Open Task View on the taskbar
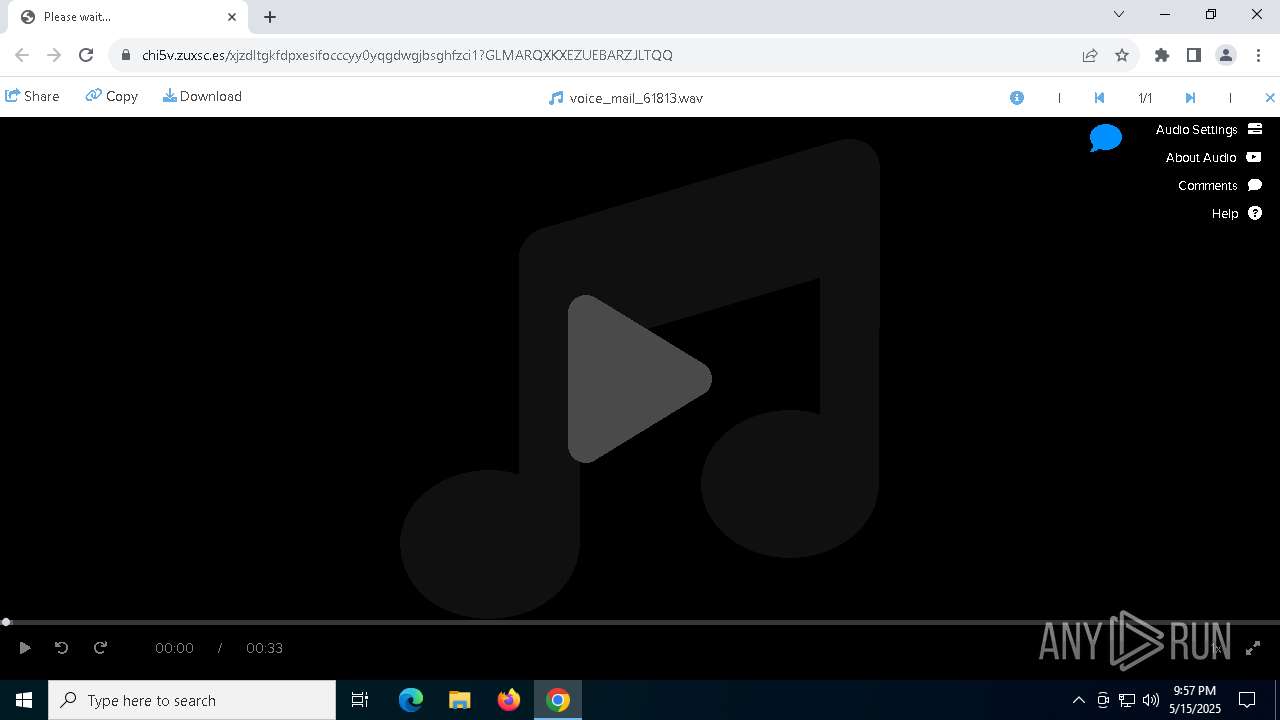 coord(360,700)
